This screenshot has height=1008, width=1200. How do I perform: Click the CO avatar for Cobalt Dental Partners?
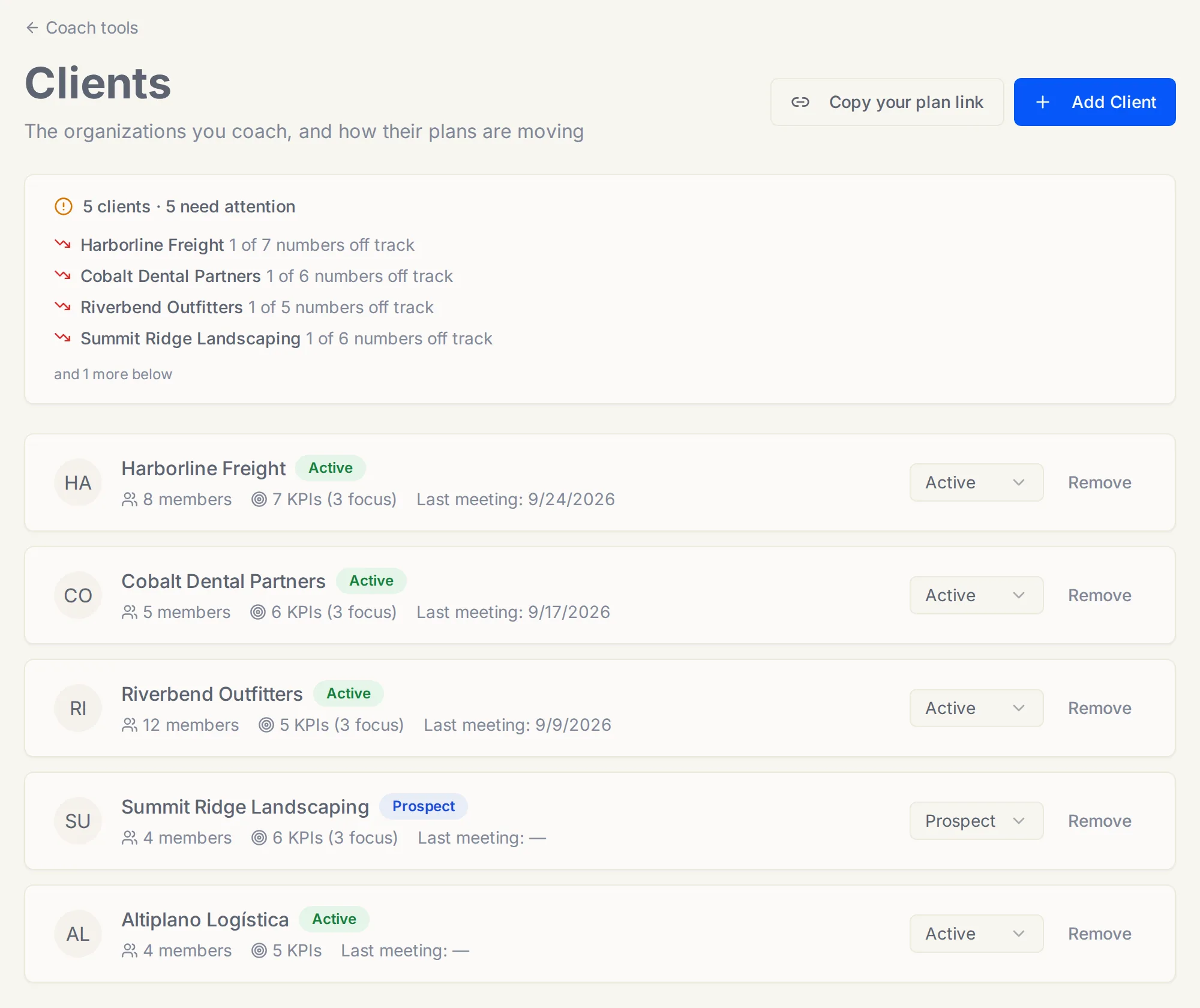pos(78,595)
